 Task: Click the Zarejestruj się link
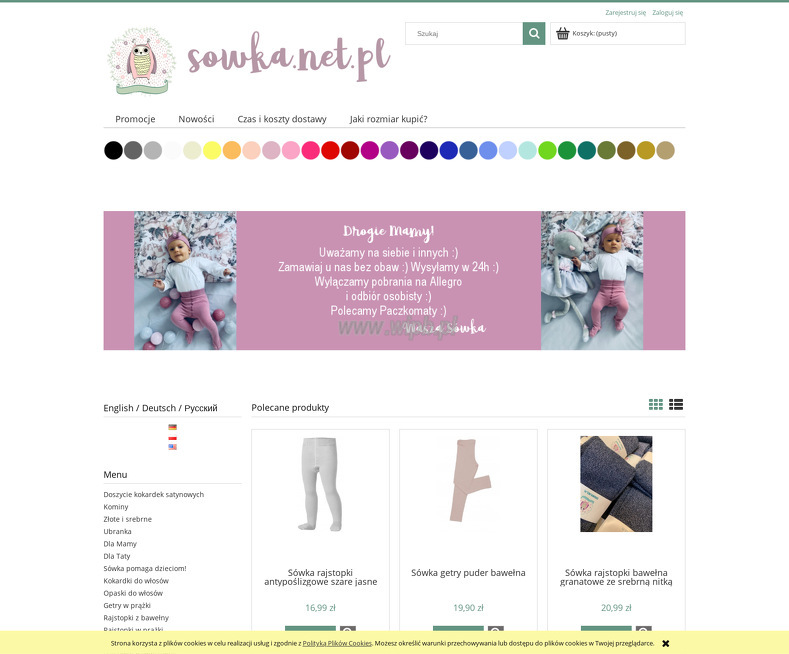625,13
